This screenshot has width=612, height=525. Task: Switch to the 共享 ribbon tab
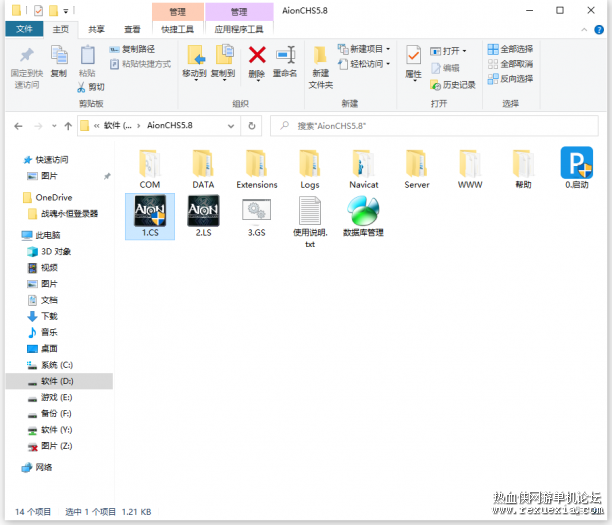pyautogui.click(x=96, y=29)
